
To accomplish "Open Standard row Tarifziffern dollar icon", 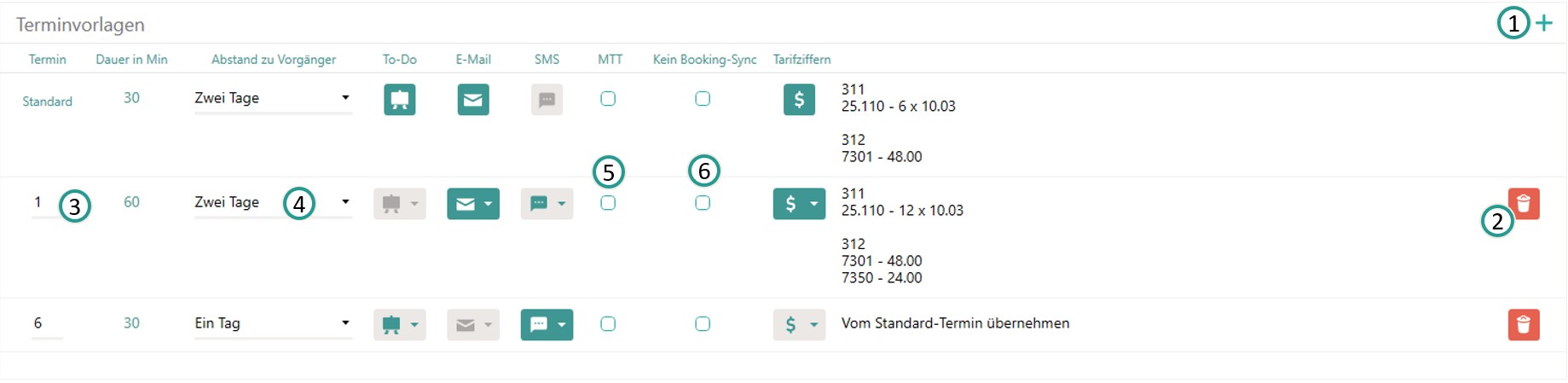I will [799, 100].
